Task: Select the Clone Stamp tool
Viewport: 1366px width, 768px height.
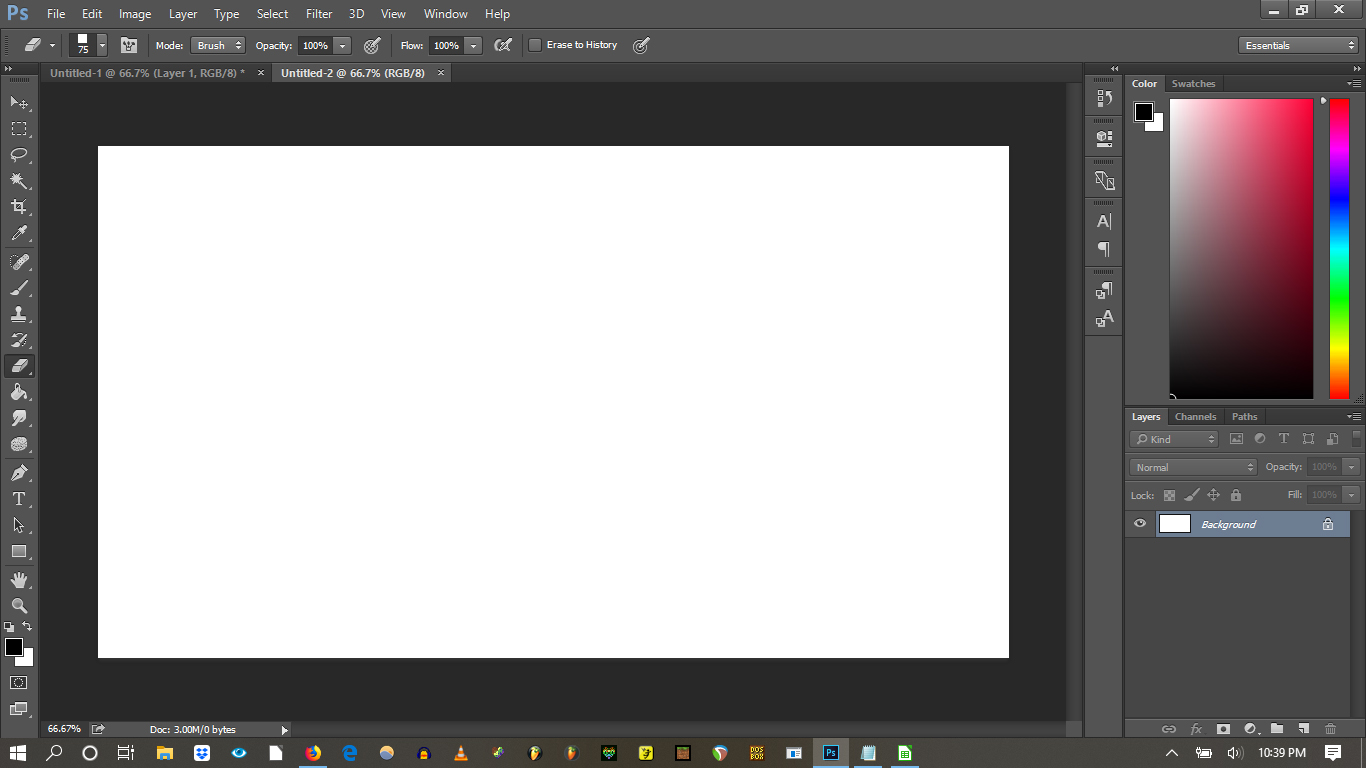Action: [x=19, y=314]
